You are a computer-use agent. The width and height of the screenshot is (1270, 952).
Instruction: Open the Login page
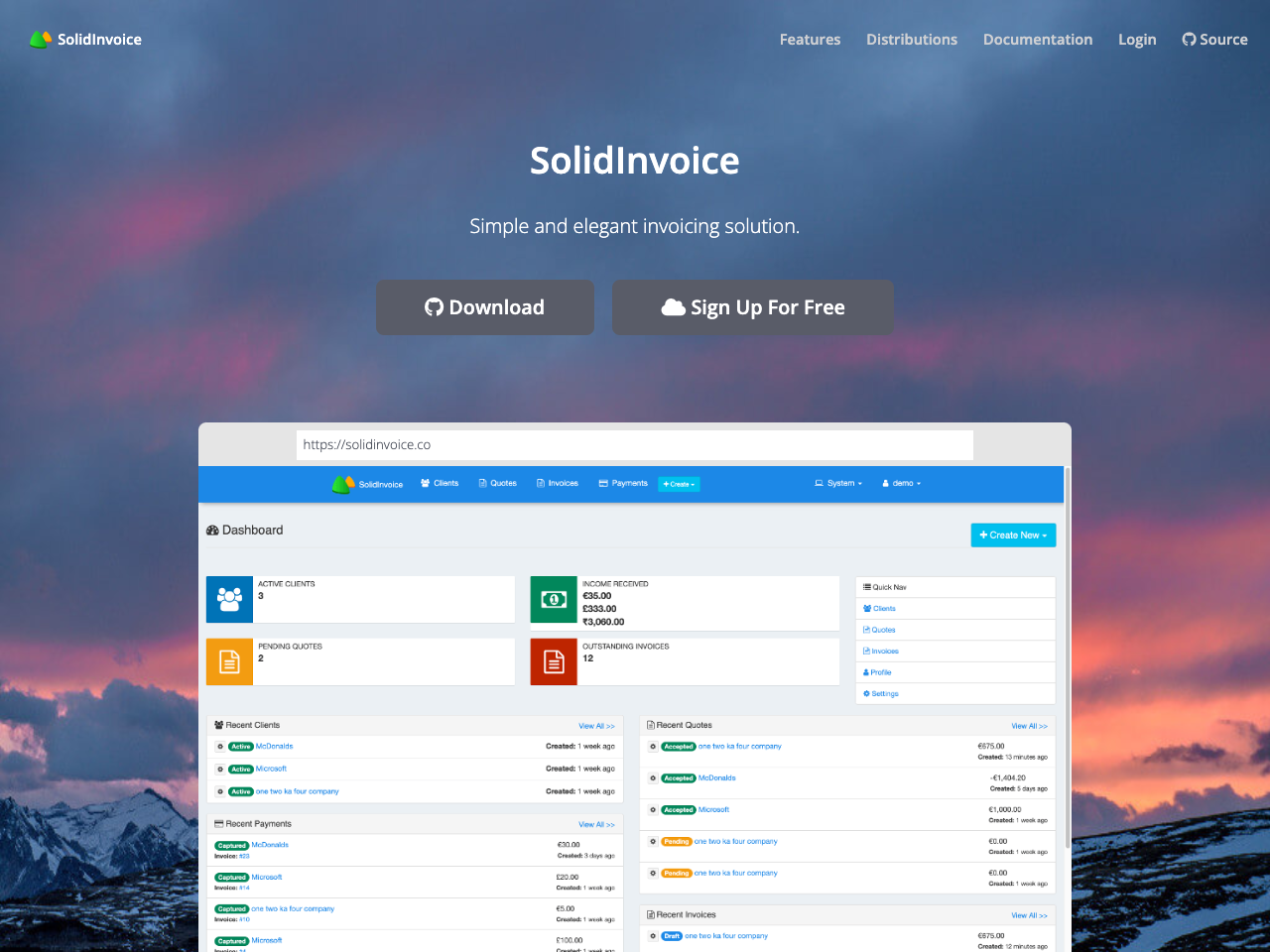point(1137,40)
